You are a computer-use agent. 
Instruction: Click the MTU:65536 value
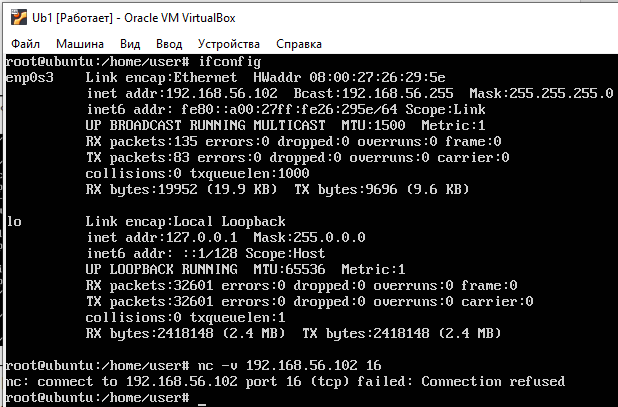[290, 269]
